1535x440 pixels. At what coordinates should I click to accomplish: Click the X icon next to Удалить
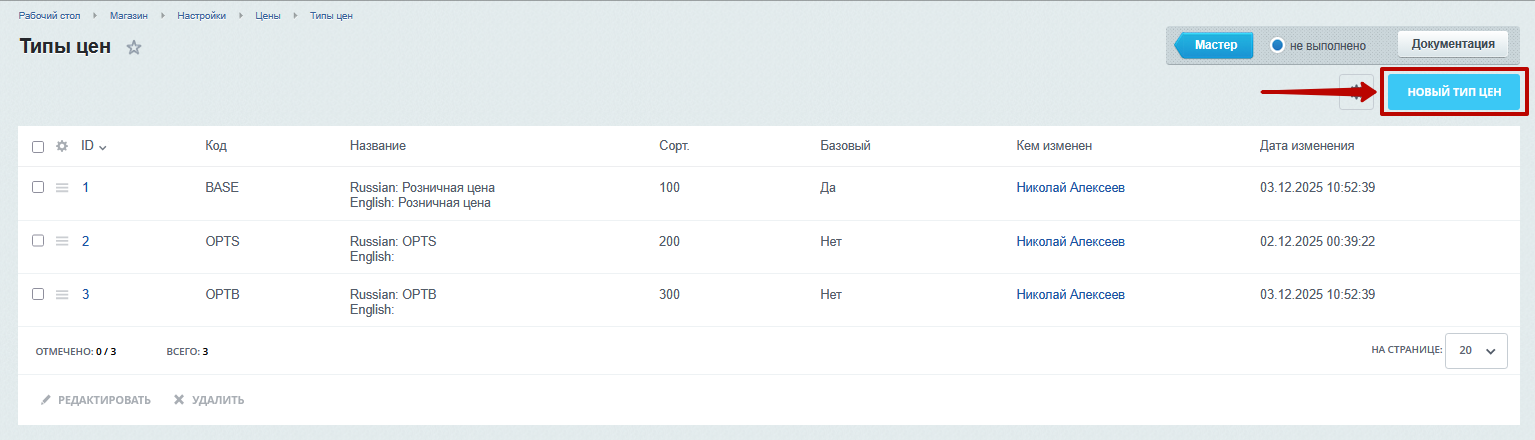[179, 400]
